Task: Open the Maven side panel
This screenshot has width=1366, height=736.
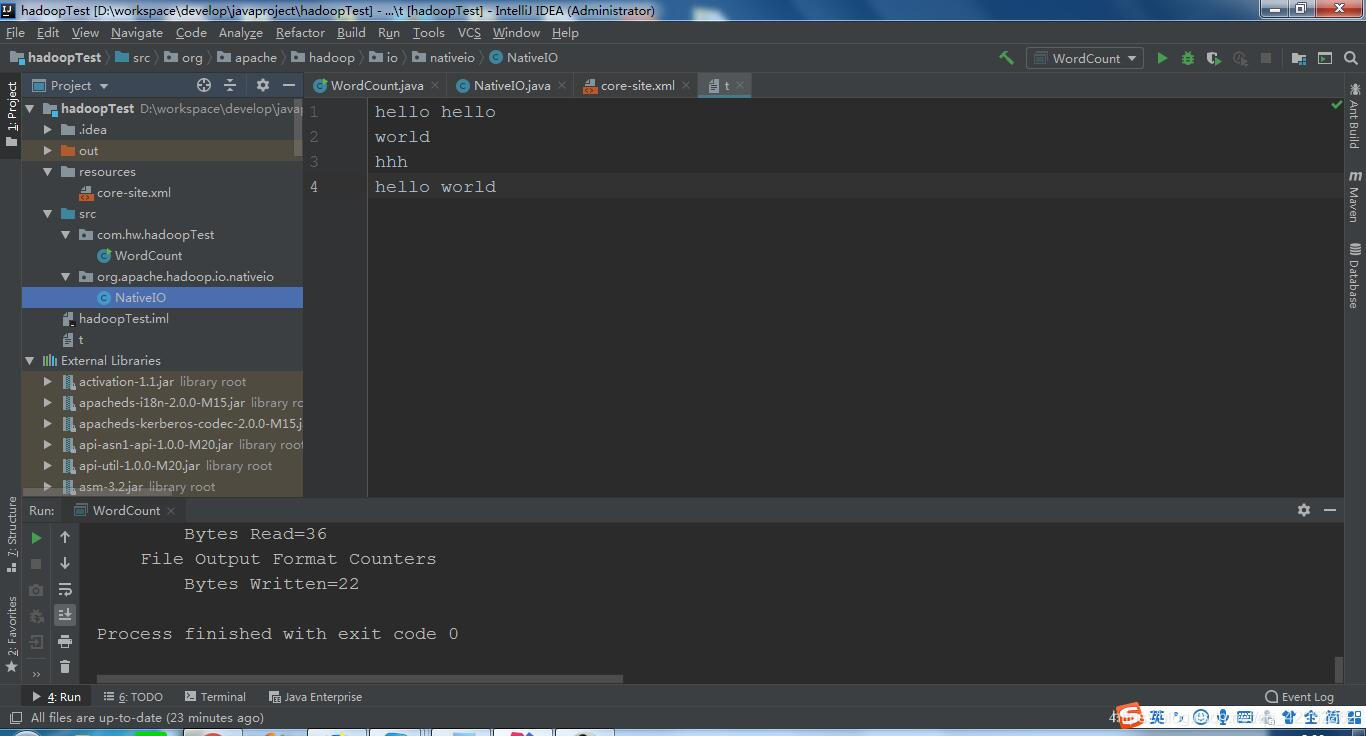Action: (x=1354, y=196)
